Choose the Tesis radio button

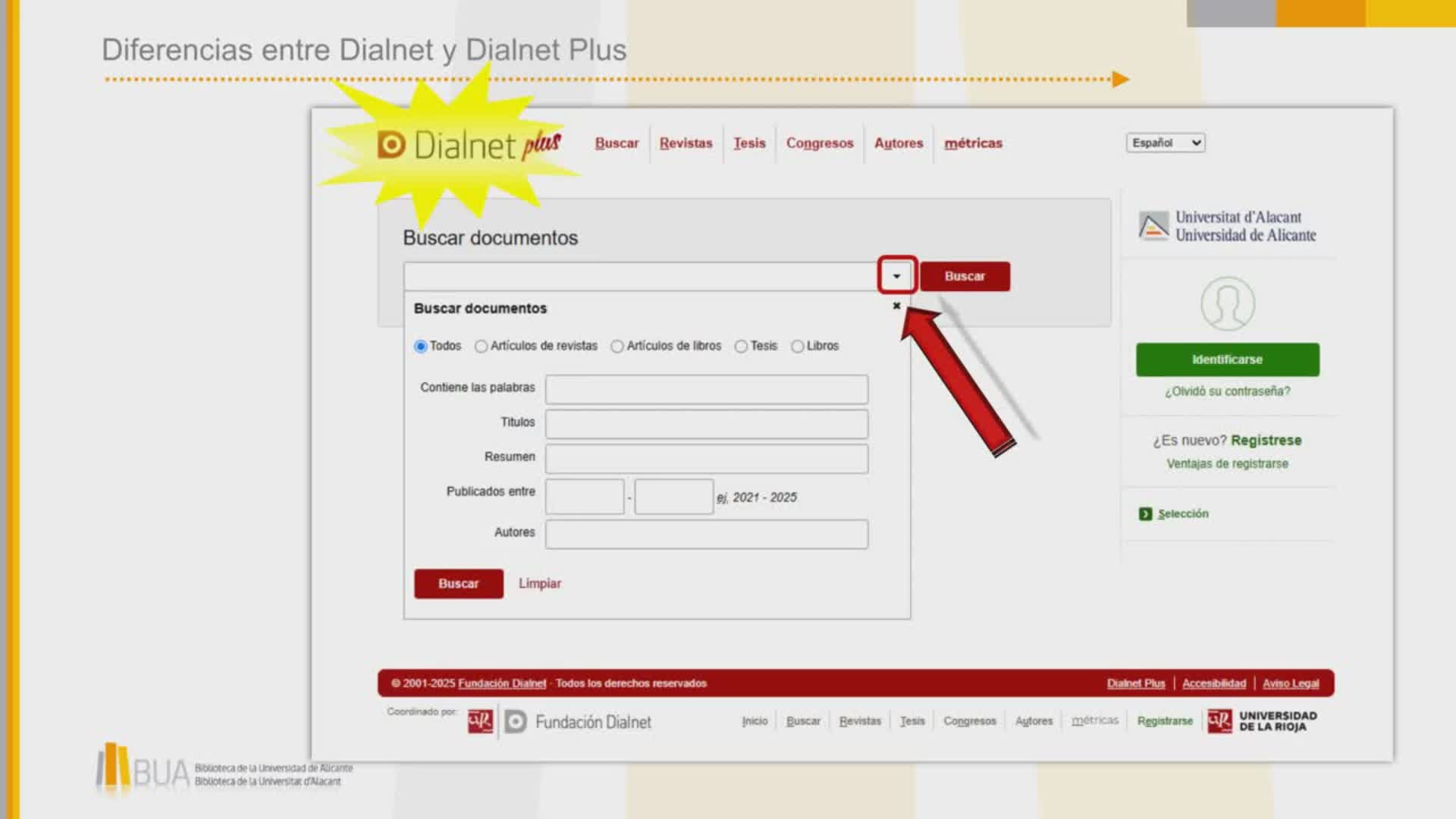[x=741, y=347]
